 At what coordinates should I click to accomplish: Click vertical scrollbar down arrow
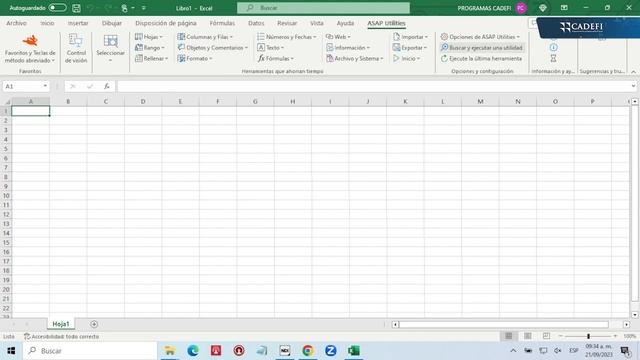click(635, 315)
